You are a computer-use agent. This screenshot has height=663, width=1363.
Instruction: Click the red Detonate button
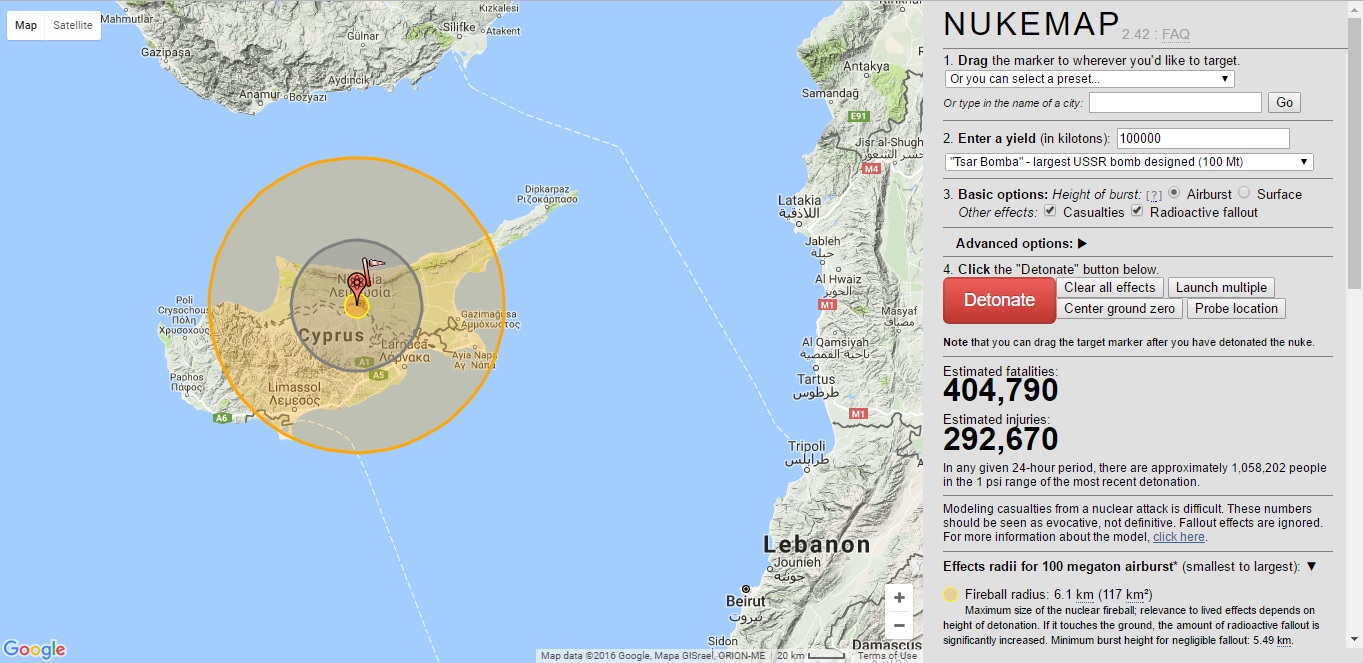tap(999, 300)
